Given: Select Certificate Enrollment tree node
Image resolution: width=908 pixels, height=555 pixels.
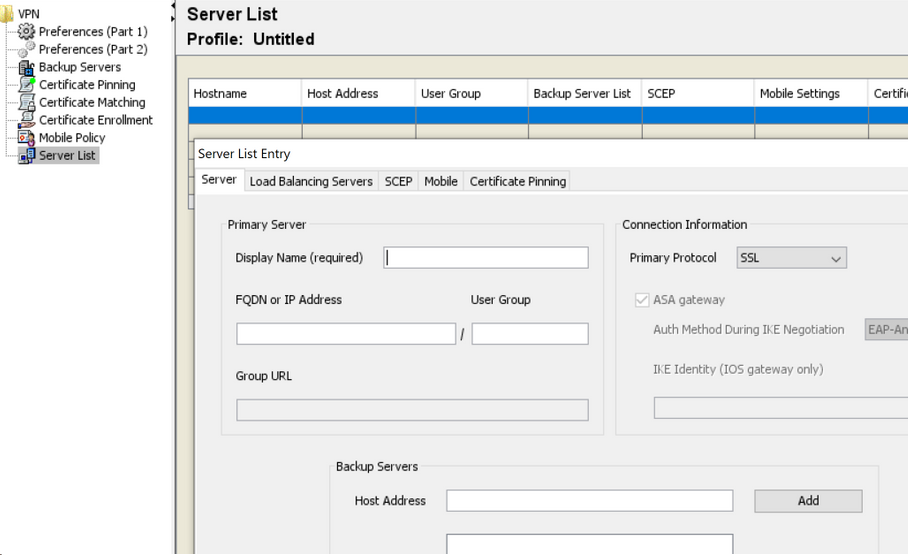Looking at the screenshot, I should [96, 120].
